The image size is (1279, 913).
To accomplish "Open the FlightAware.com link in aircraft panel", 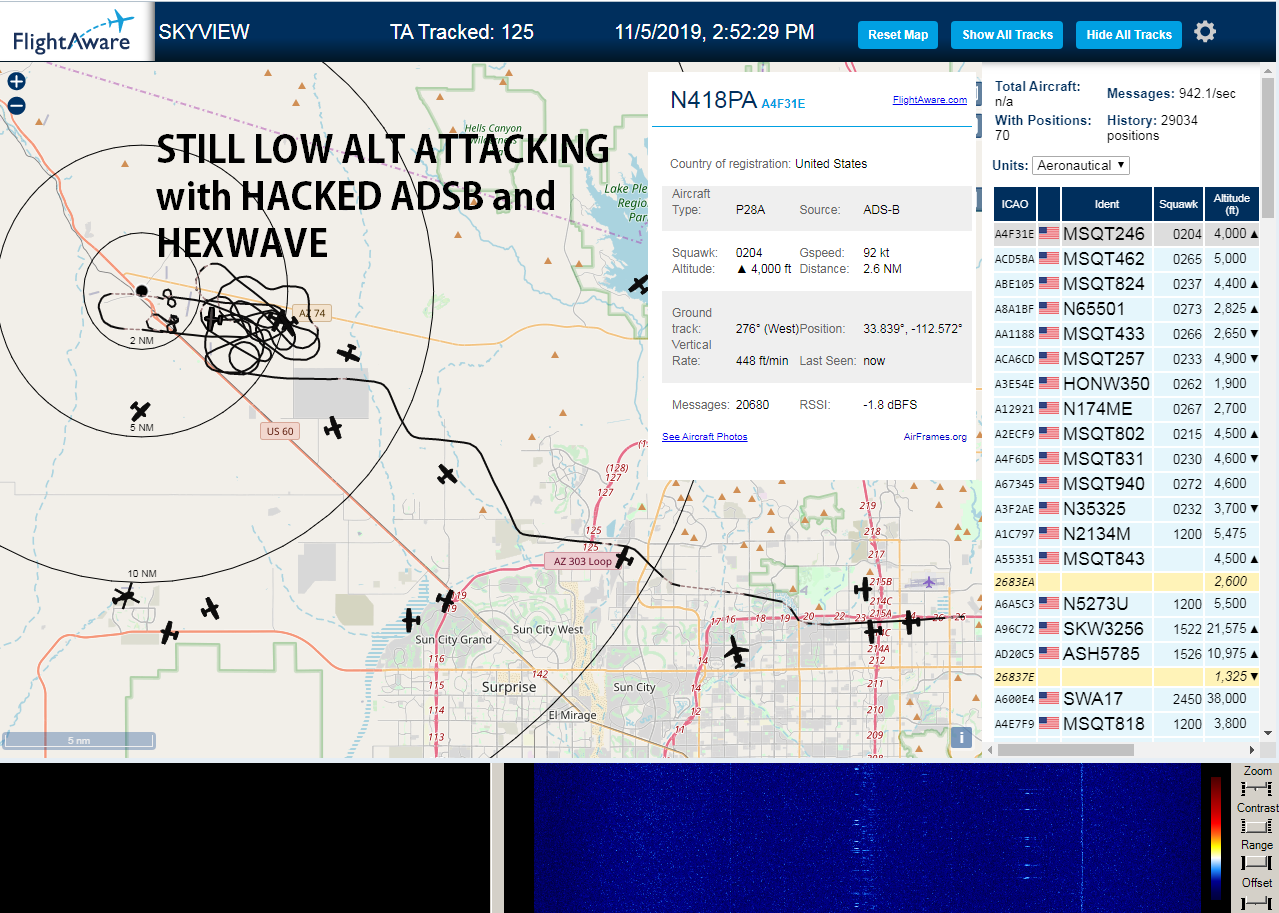I will pyautogui.click(x=930, y=100).
